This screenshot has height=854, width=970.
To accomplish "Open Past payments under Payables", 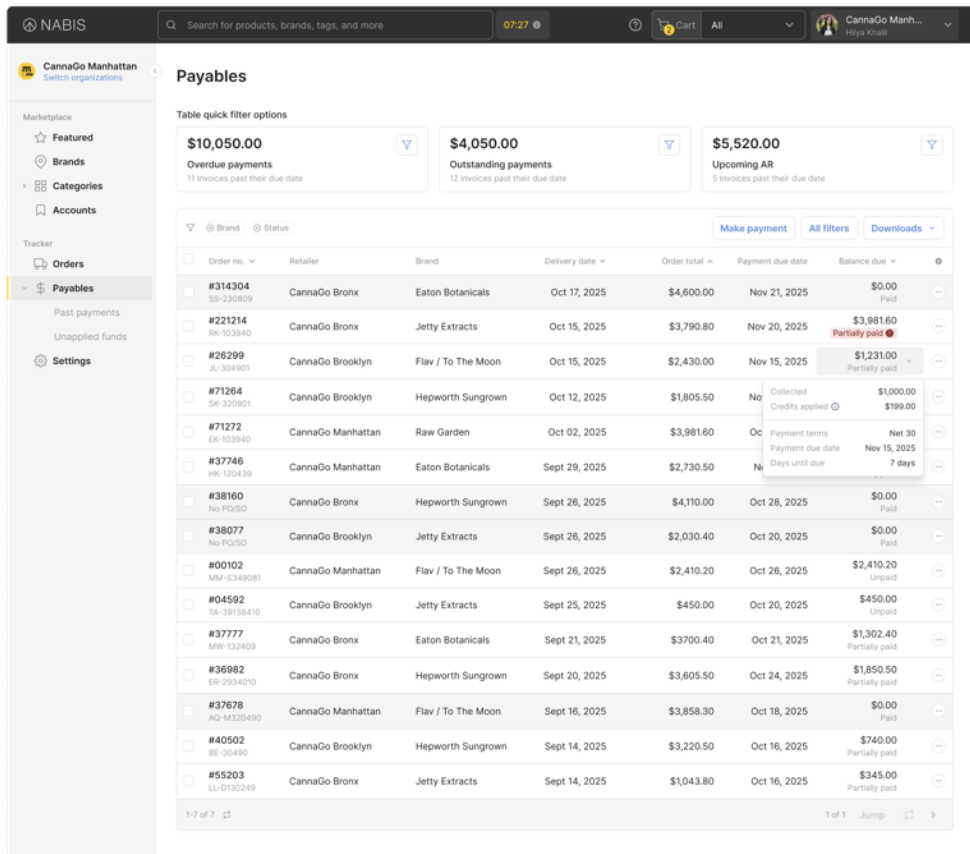I will pyautogui.click(x=87, y=313).
